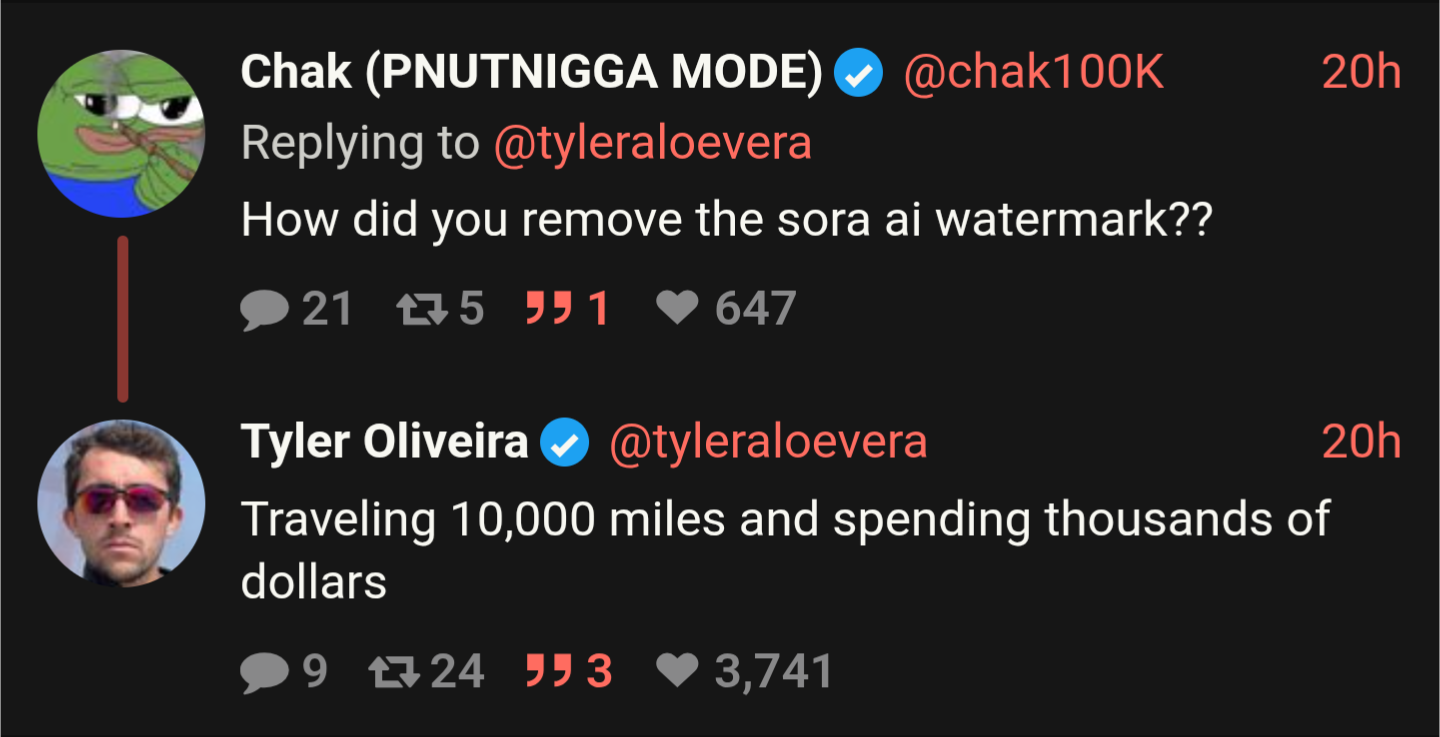Open Chak's display name profile
1440x737 pixels.
(x=532, y=73)
